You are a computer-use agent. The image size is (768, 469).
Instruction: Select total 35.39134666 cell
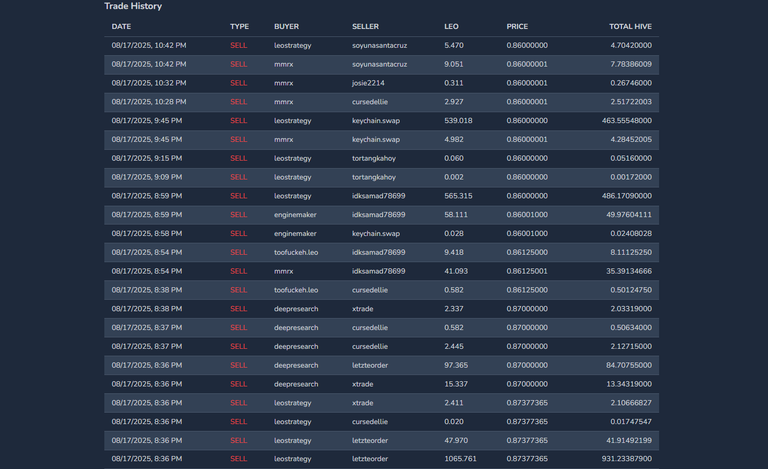coord(629,271)
